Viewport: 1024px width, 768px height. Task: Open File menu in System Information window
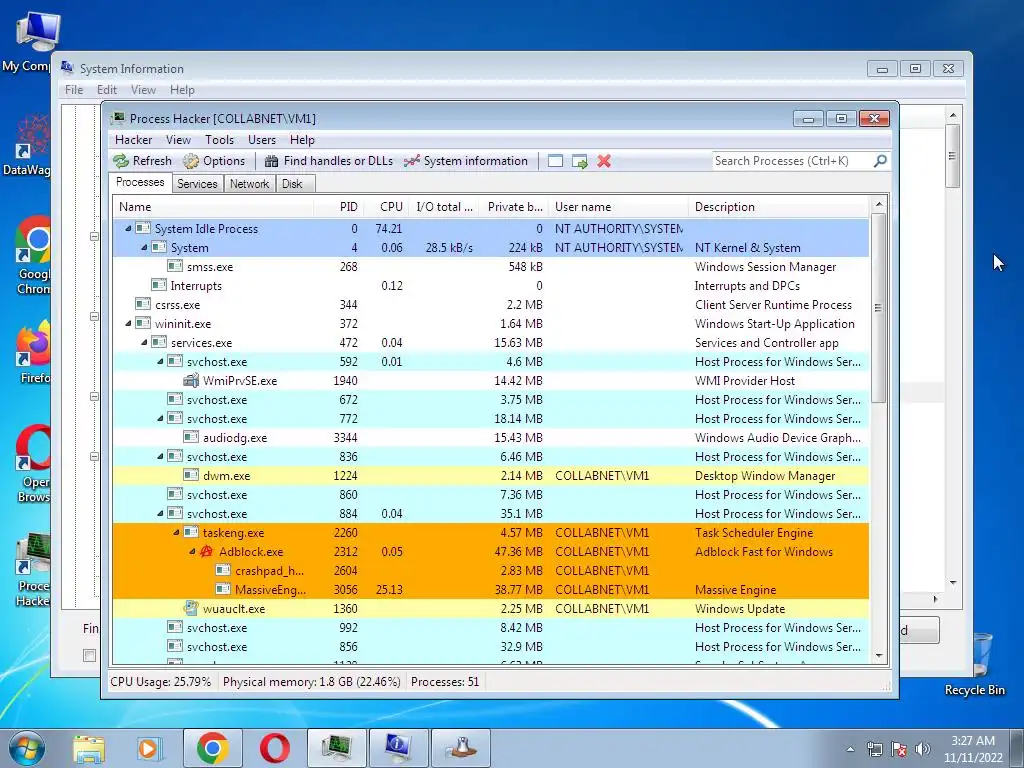point(74,89)
